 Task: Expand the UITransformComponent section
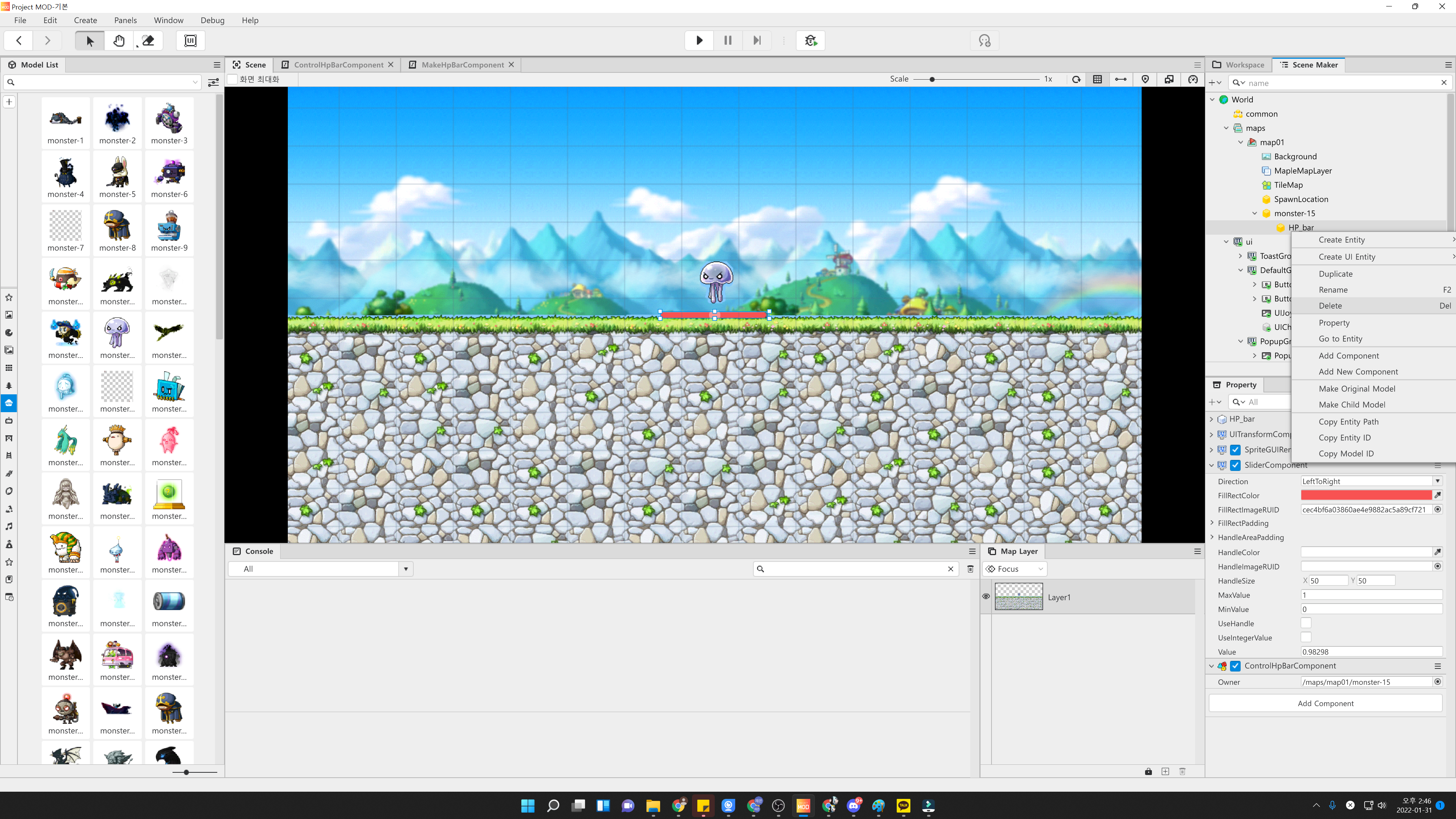pyautogui.click(x=1212, y=434)
